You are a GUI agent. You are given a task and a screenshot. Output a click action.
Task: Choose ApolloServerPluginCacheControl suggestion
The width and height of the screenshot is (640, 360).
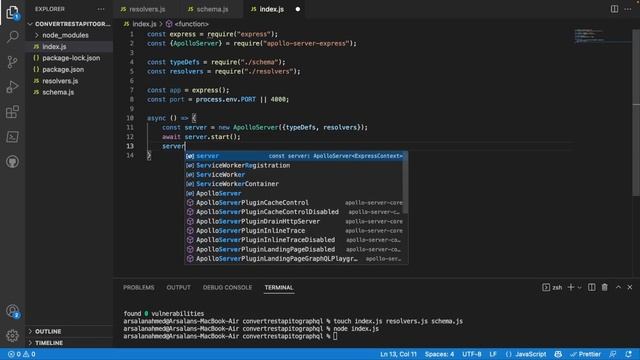pyautogui.click(x=293, y=203)
